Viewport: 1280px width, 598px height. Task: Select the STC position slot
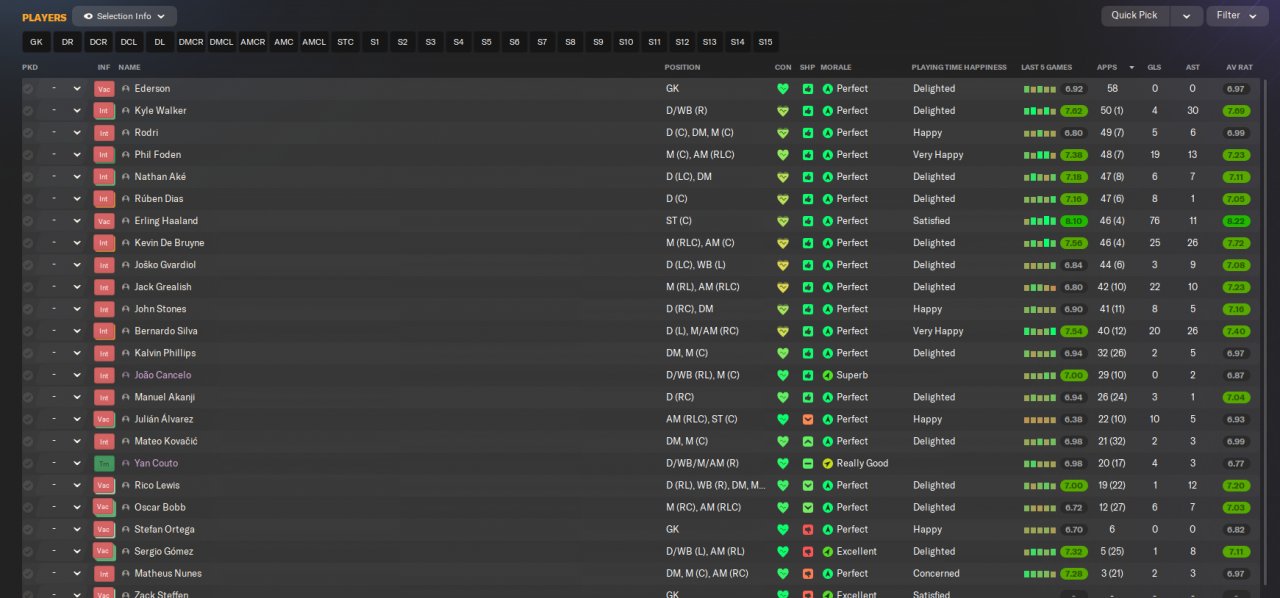345,42
